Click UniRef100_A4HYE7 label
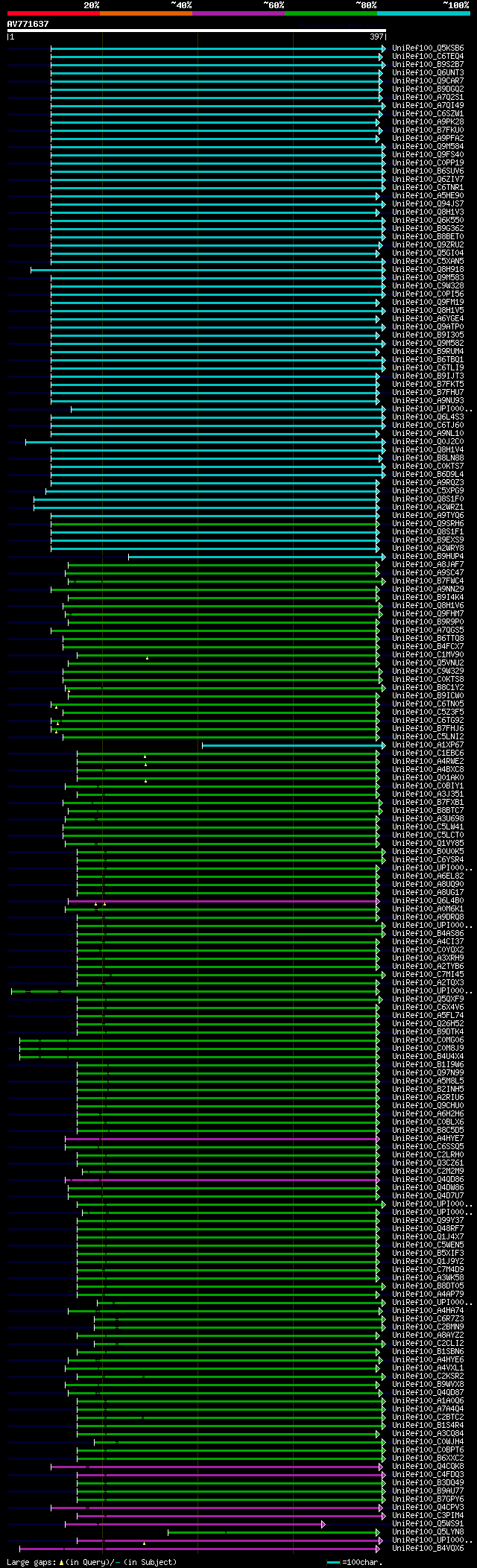477x1568 pixels. [x=428, y=1139]
